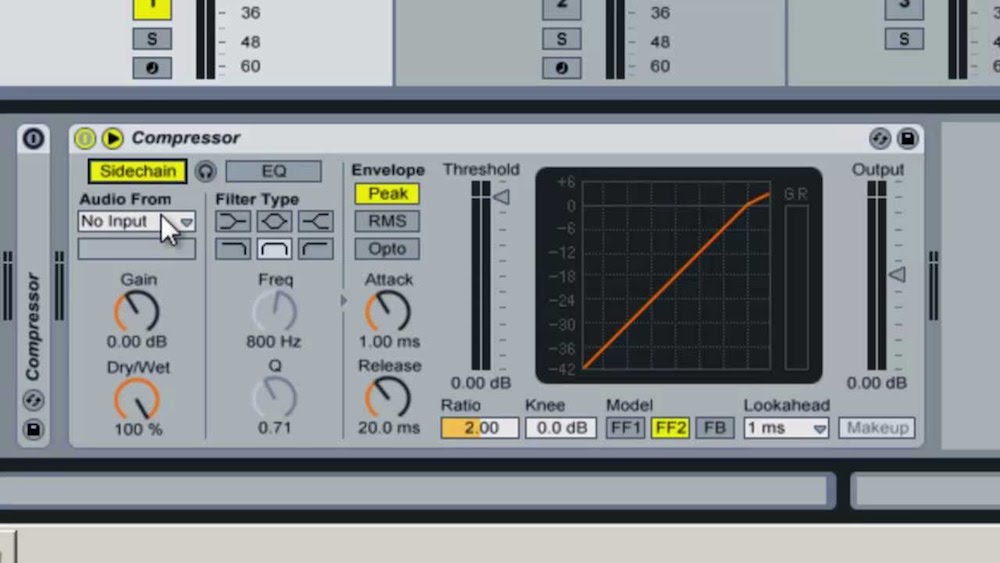Select the band-pass filter type icon
The width and height of the screenshot is (1000, 563).
(274, 249)
